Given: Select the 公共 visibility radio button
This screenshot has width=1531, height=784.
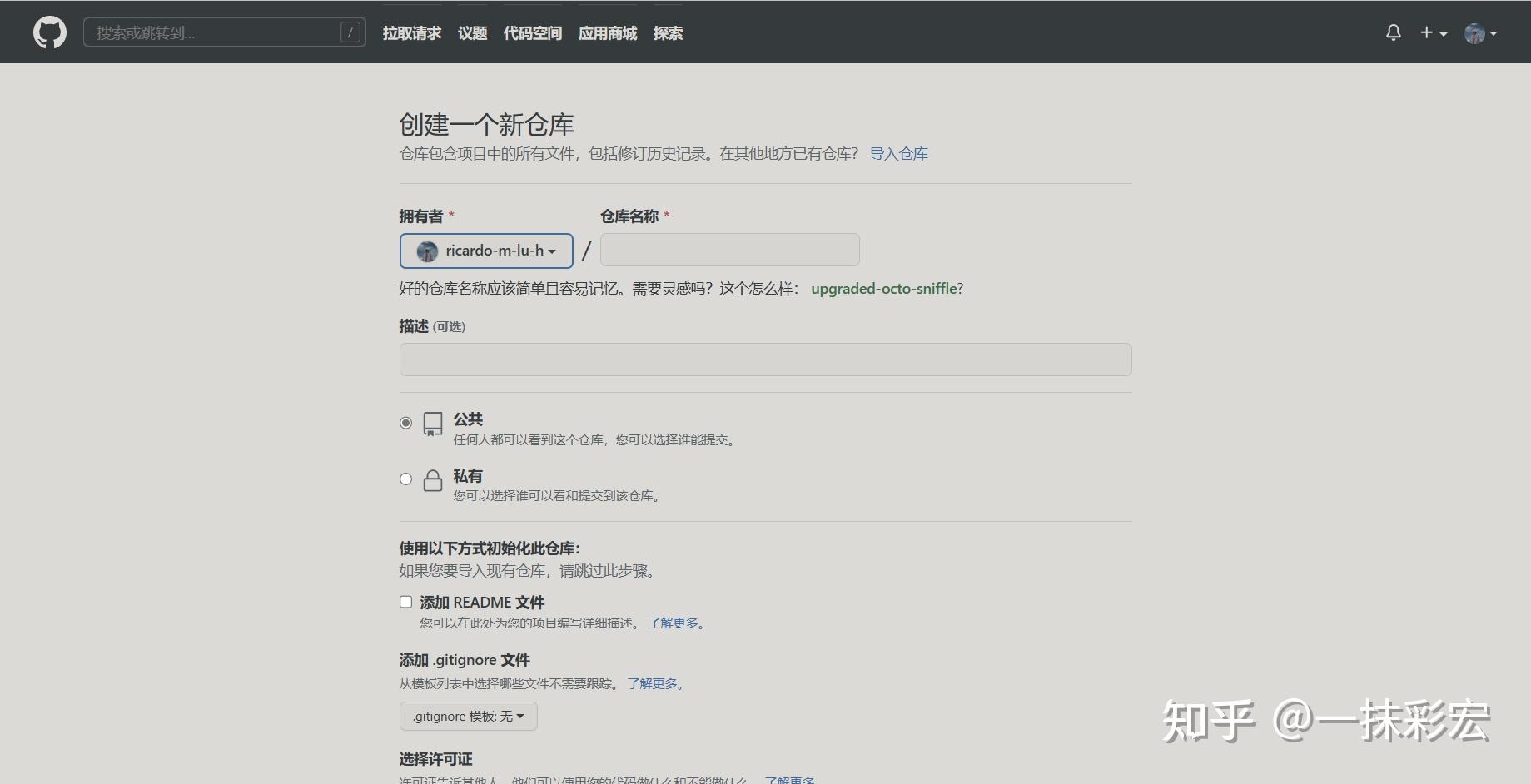Looking at the screenshot, I should (405, 422).
